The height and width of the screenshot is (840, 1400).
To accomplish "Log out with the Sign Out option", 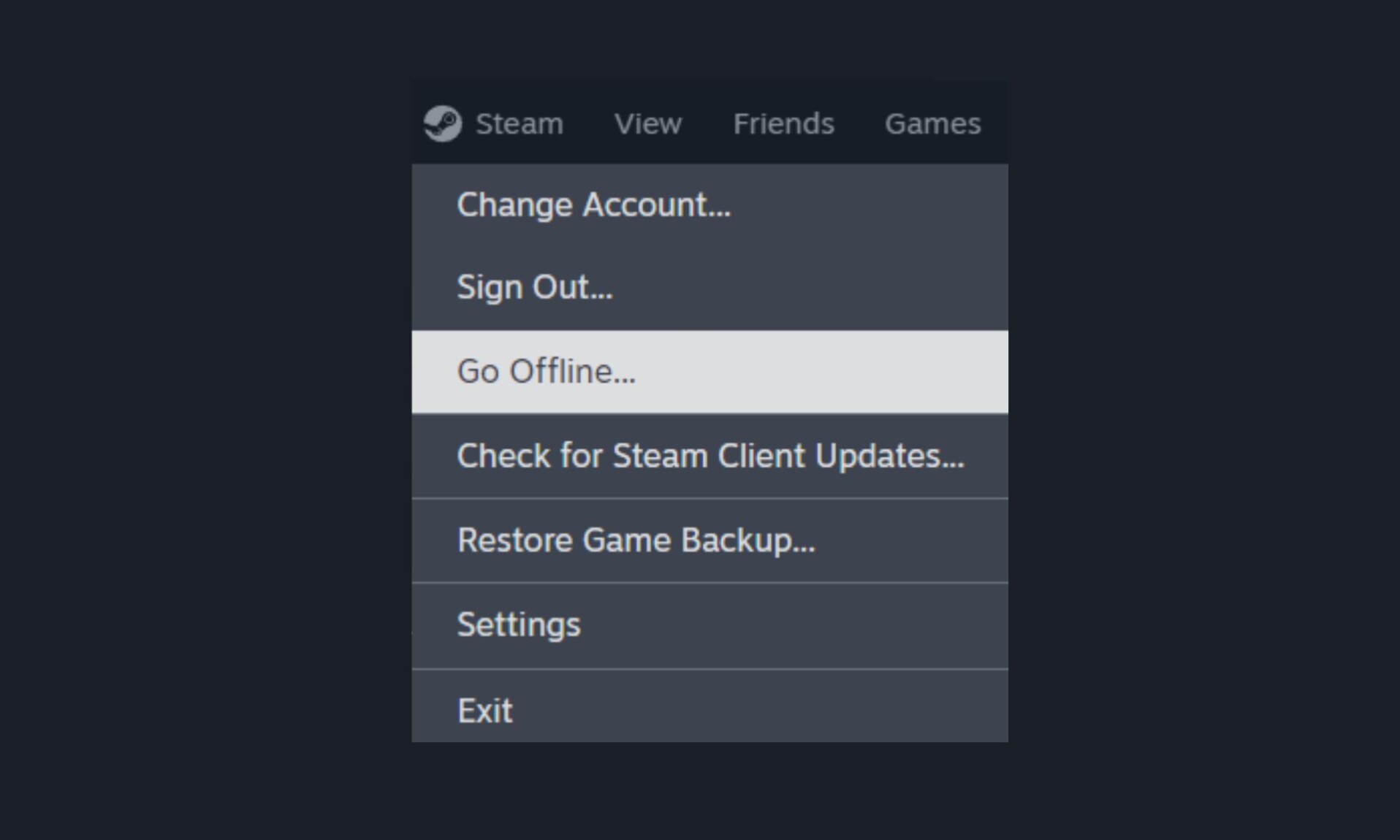I will point(709,288).
